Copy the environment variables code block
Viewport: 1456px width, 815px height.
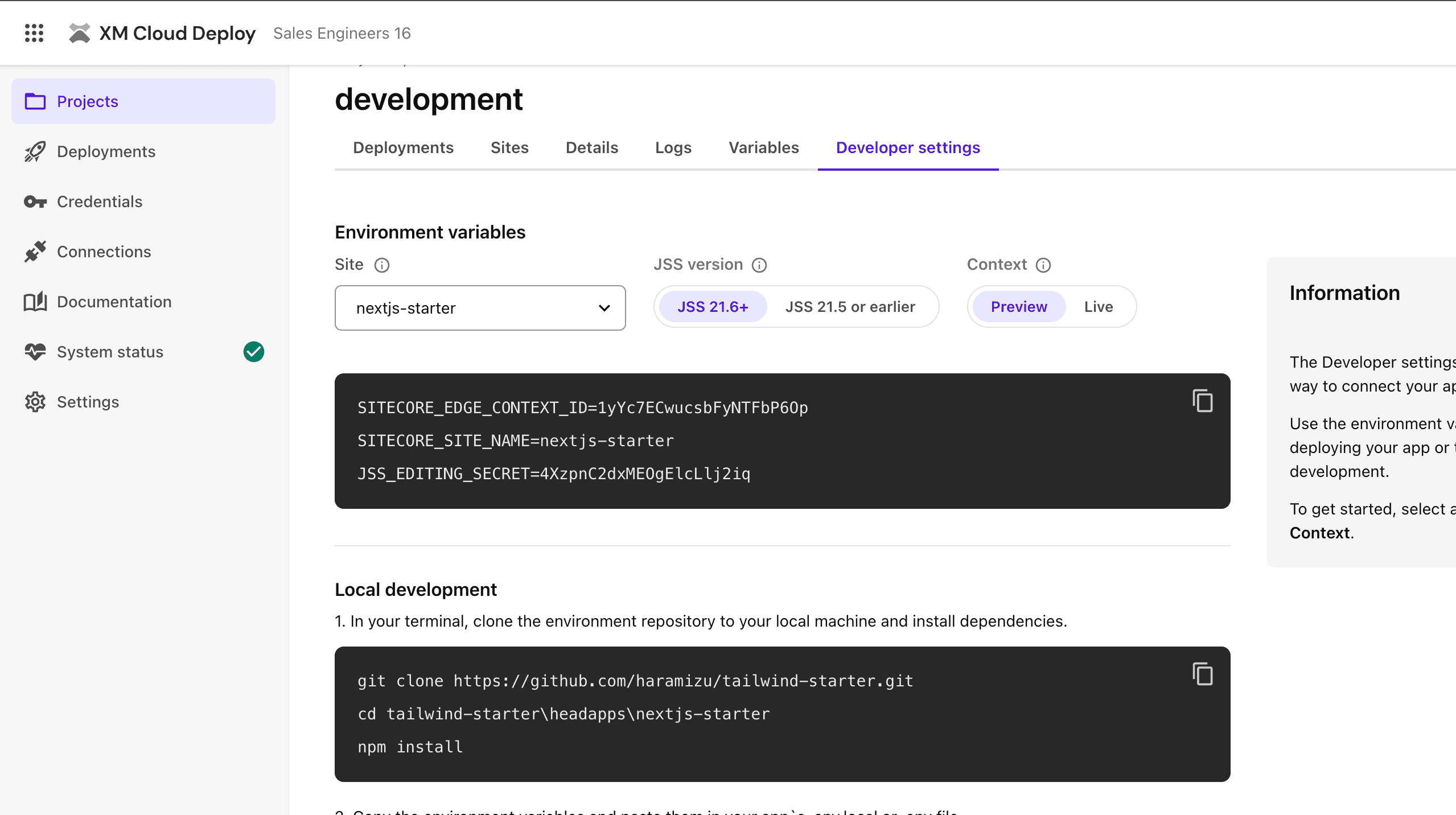tap(1202, 401)
